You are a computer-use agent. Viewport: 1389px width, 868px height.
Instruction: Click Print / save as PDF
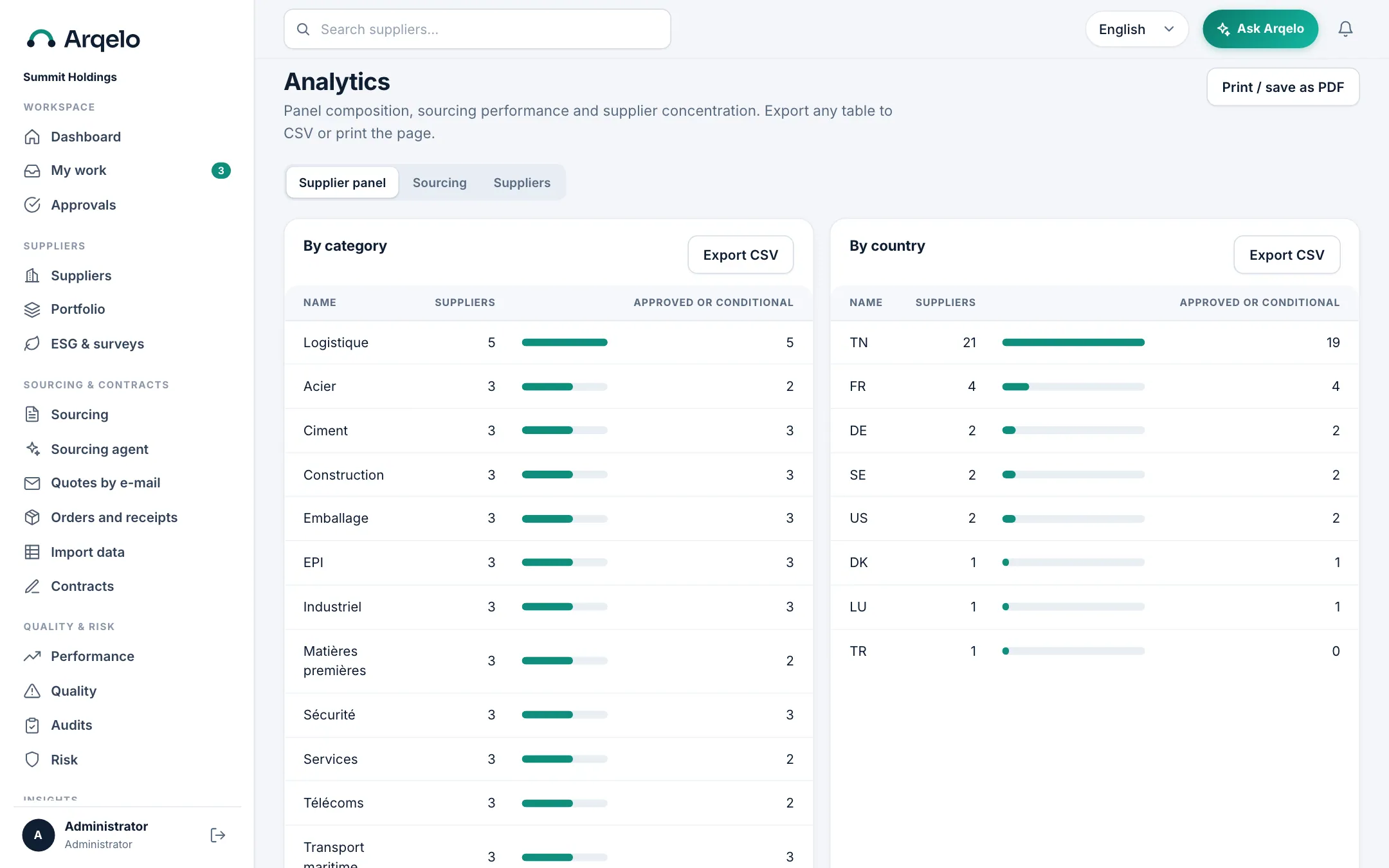1283,87
